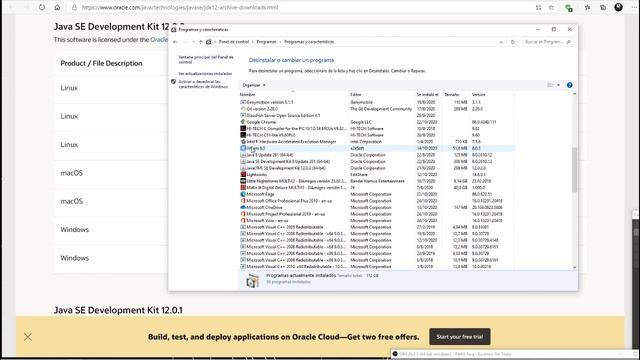Sort programs by Editor column
The width and height of the screenshot is (640, 360).
pos(381,94)
